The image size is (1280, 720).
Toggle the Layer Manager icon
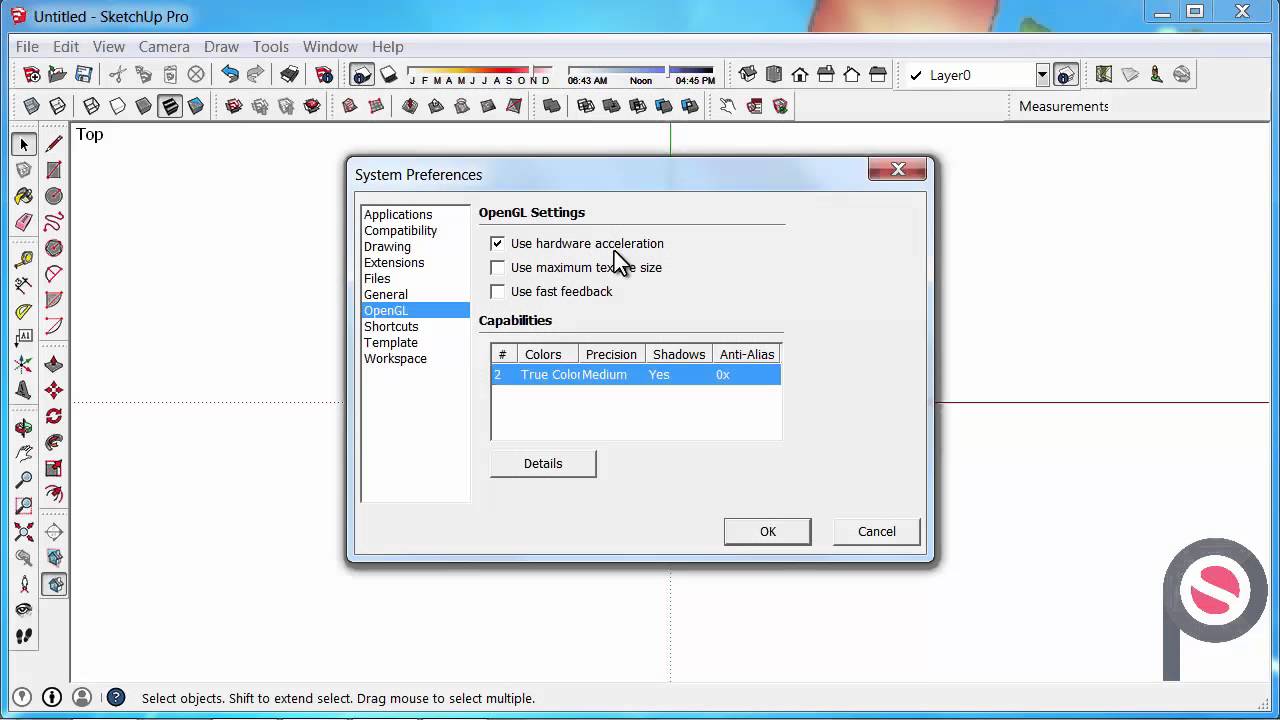pyautogui.click(x=1066, y=75)
